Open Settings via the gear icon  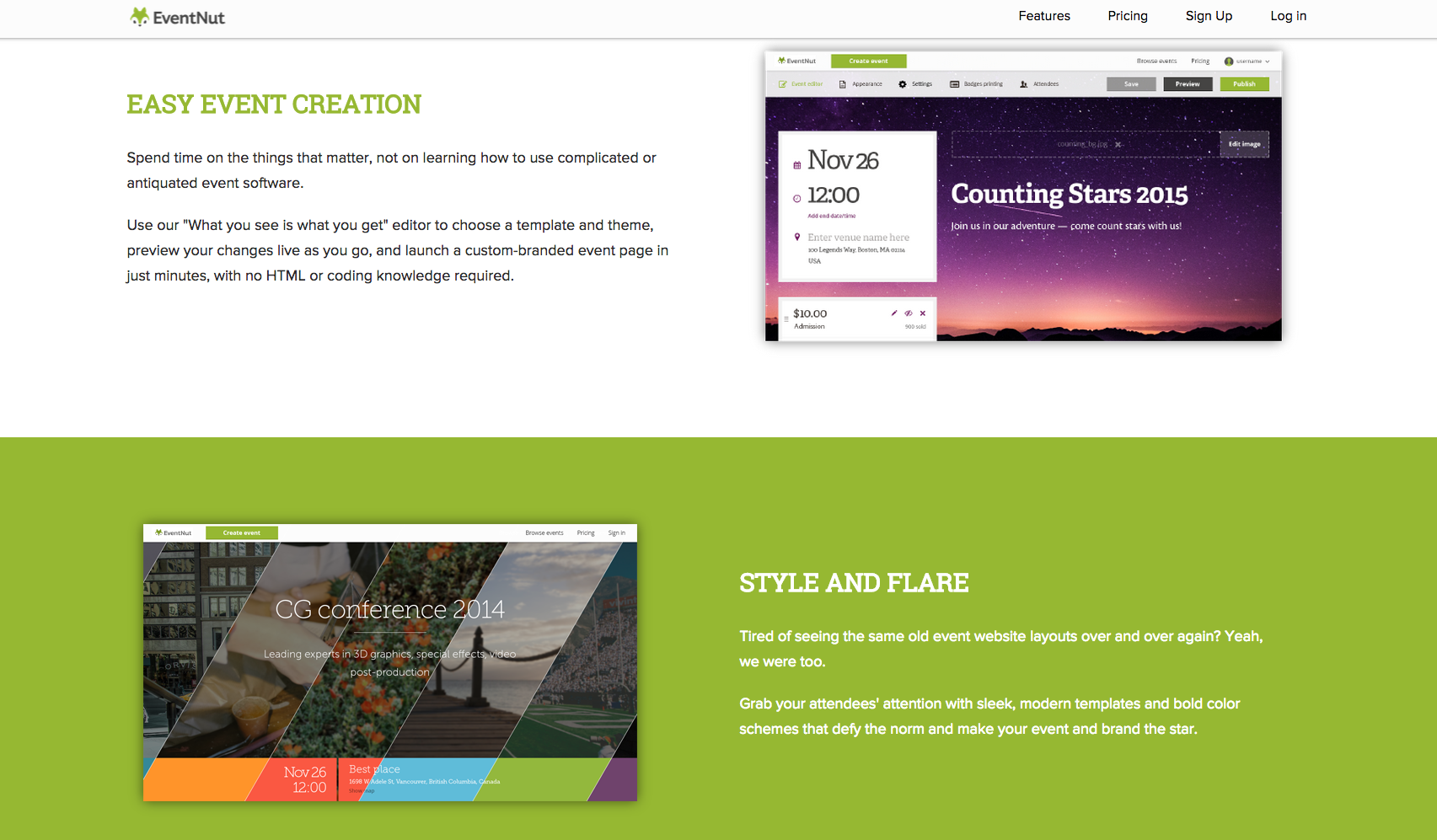[903, 84]
